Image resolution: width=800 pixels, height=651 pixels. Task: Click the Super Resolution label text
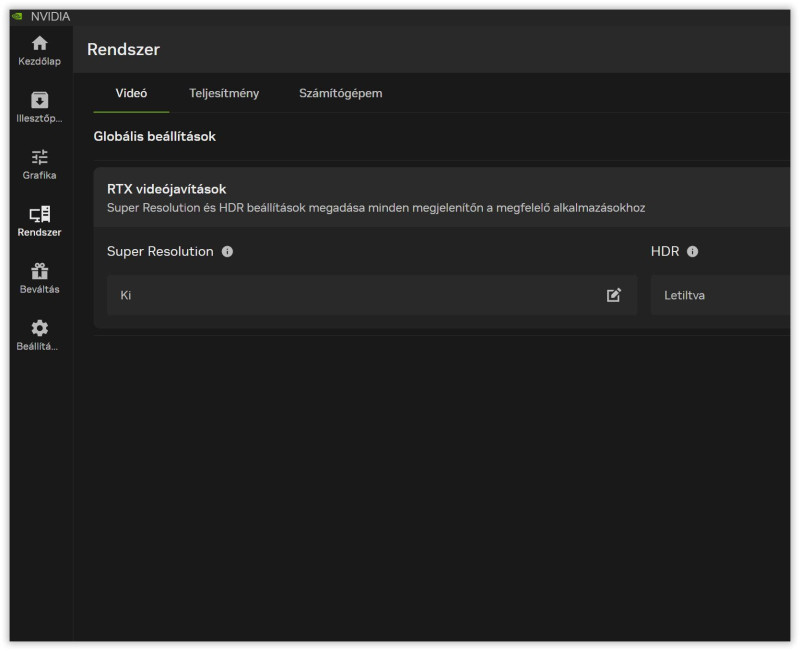point(160,251)
